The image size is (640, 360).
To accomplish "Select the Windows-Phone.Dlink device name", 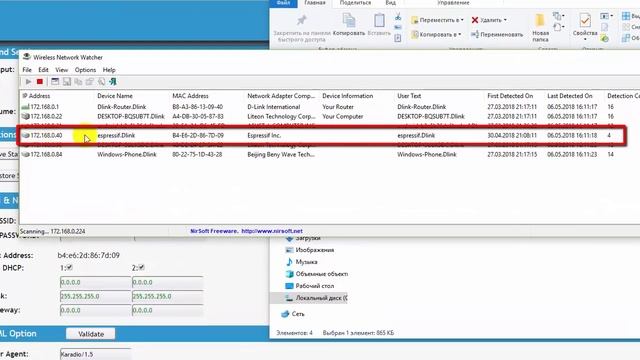I will (x=127, y=154).
